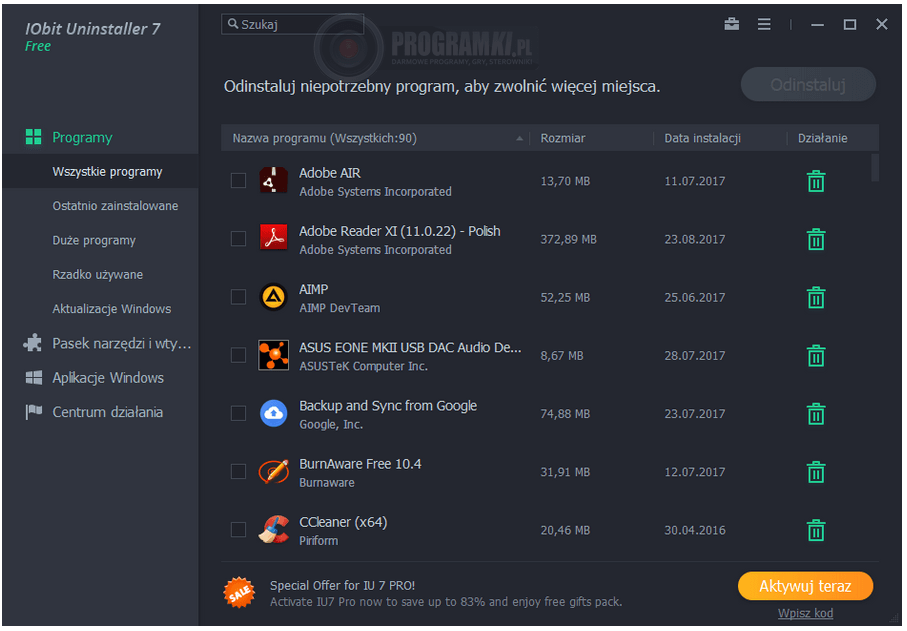This screenshot has height=631, width=907.
Task: Click the search magnifier icon
Action: [x=233, y=24]
